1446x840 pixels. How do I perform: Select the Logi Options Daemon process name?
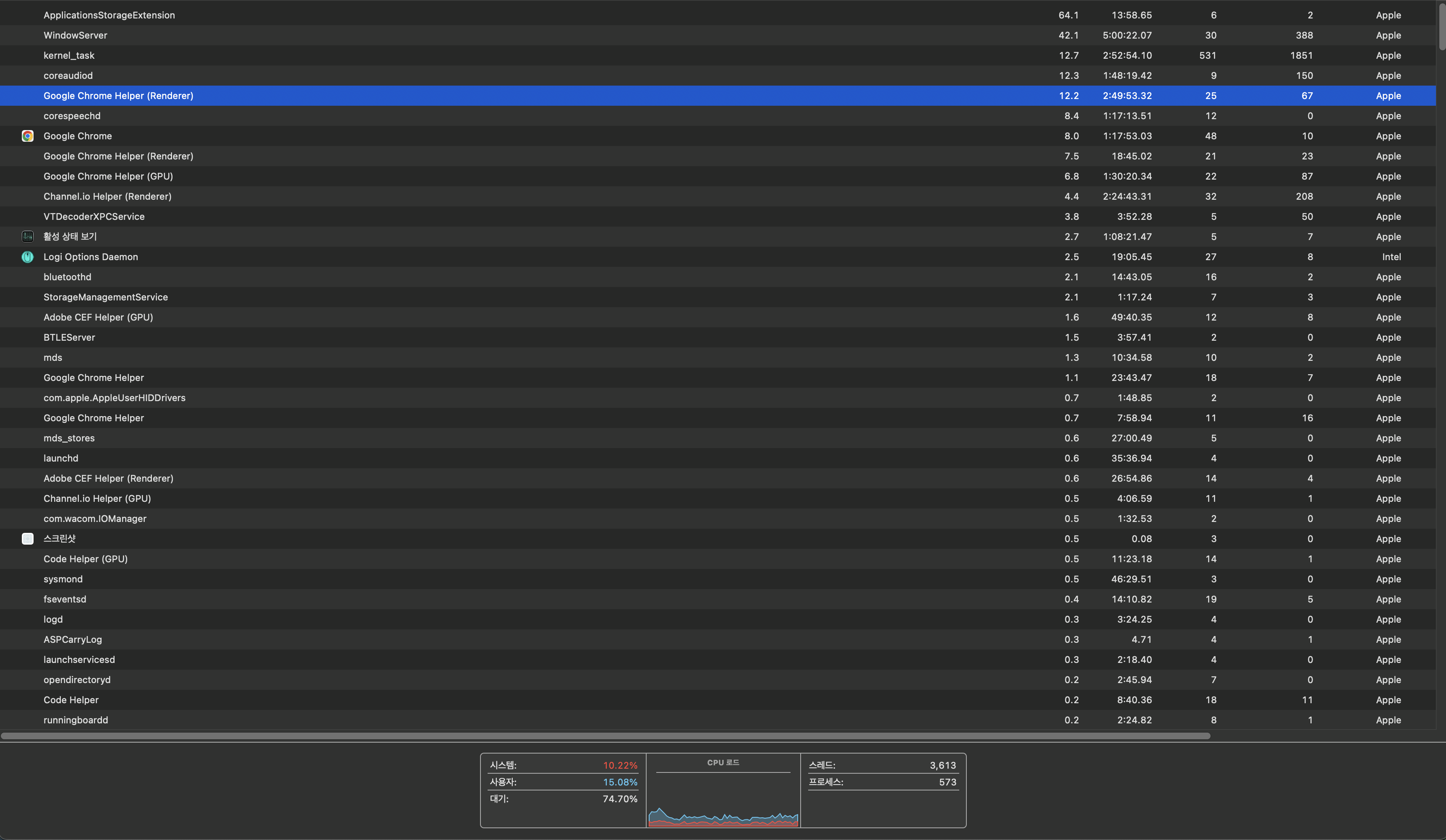coord(91,257)
